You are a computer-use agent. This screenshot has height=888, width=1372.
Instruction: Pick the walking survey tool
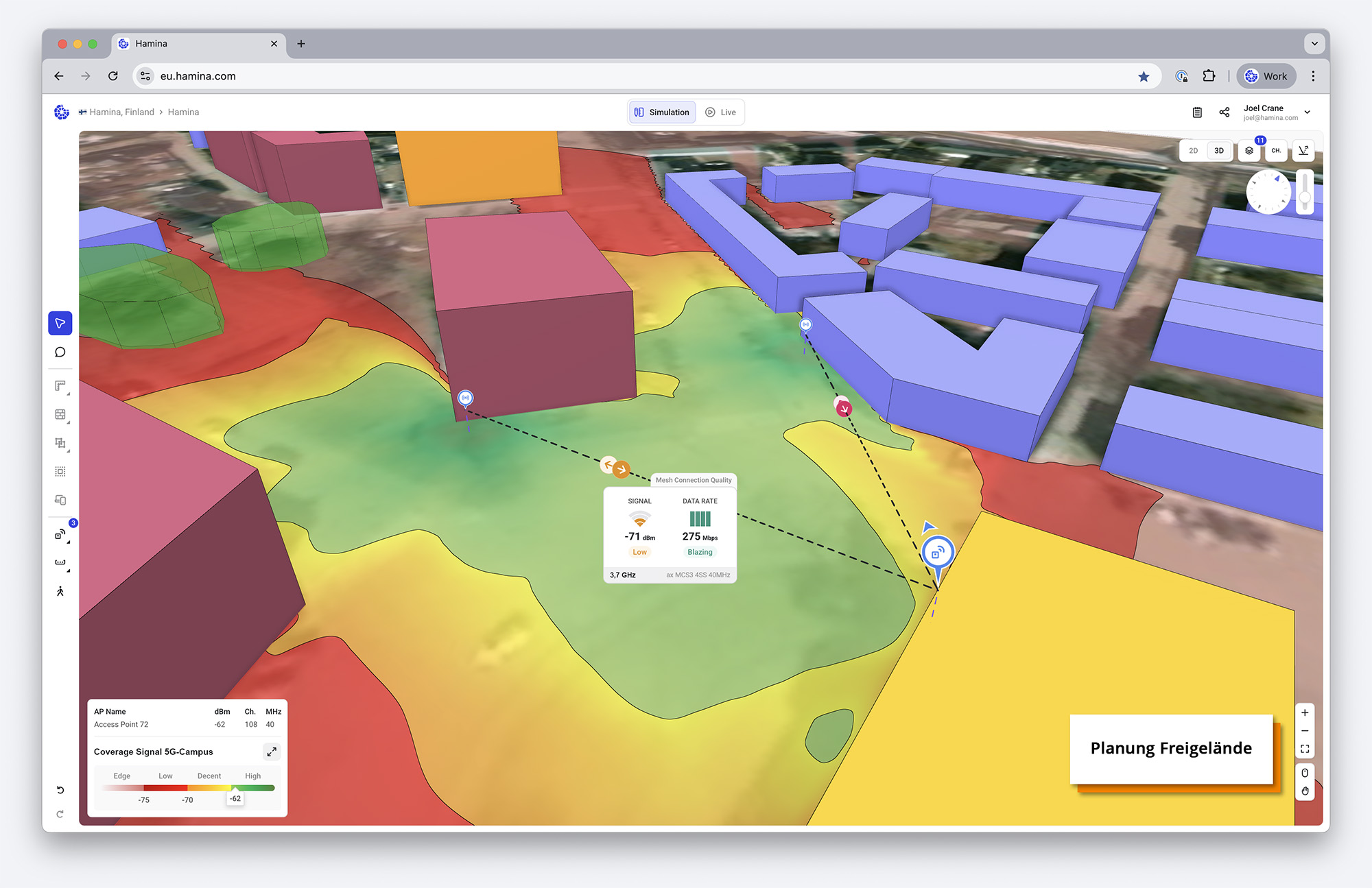click(x=60, y=591)
